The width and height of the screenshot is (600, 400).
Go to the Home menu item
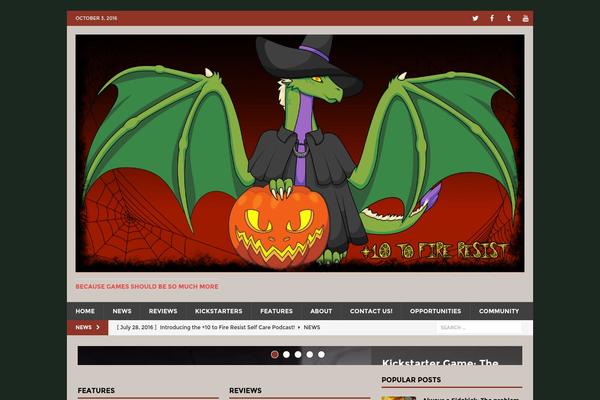point(85,311)
